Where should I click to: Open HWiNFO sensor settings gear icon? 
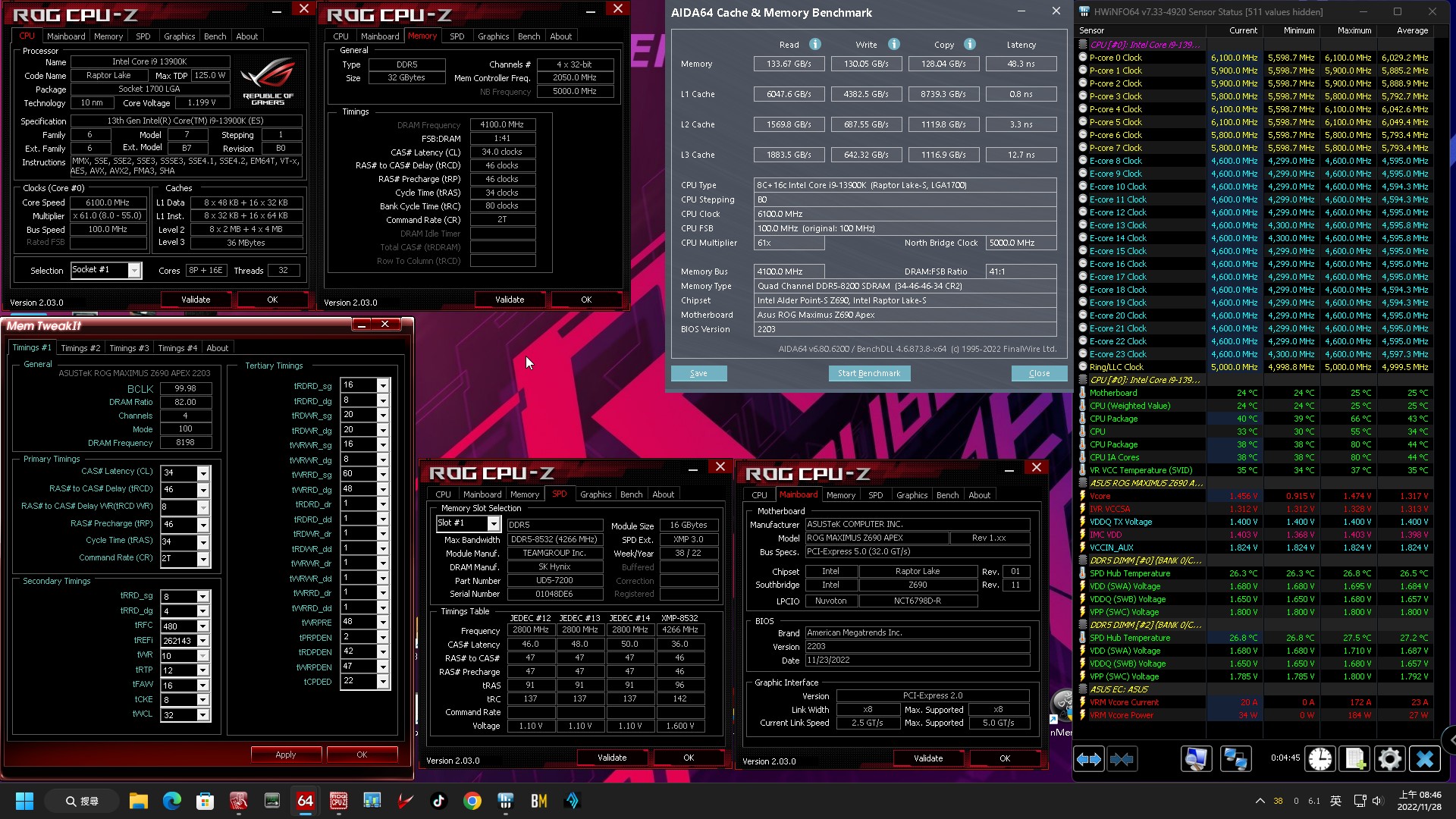(x=1390, y=759)
